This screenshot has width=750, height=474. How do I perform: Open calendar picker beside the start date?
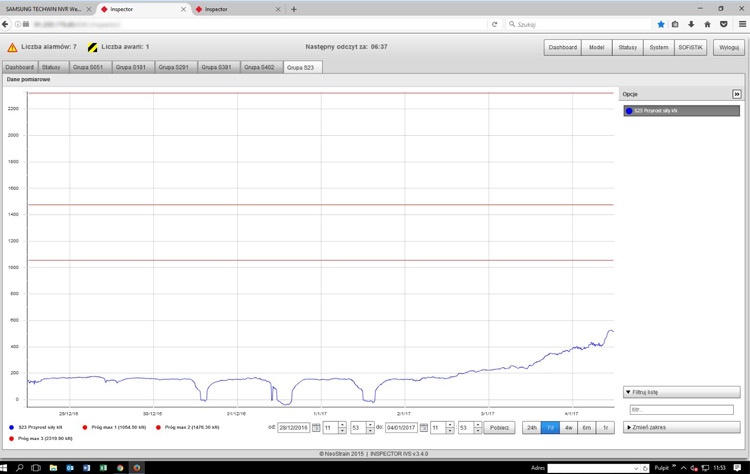click(316, 428)
